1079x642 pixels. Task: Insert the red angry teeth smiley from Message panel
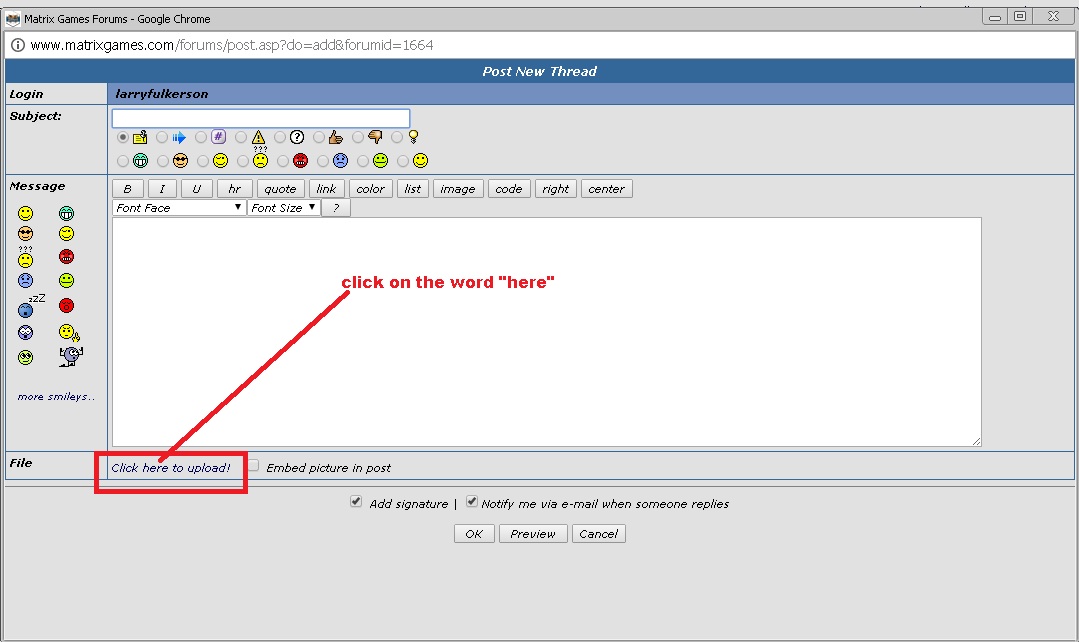[x=66, y=257]
